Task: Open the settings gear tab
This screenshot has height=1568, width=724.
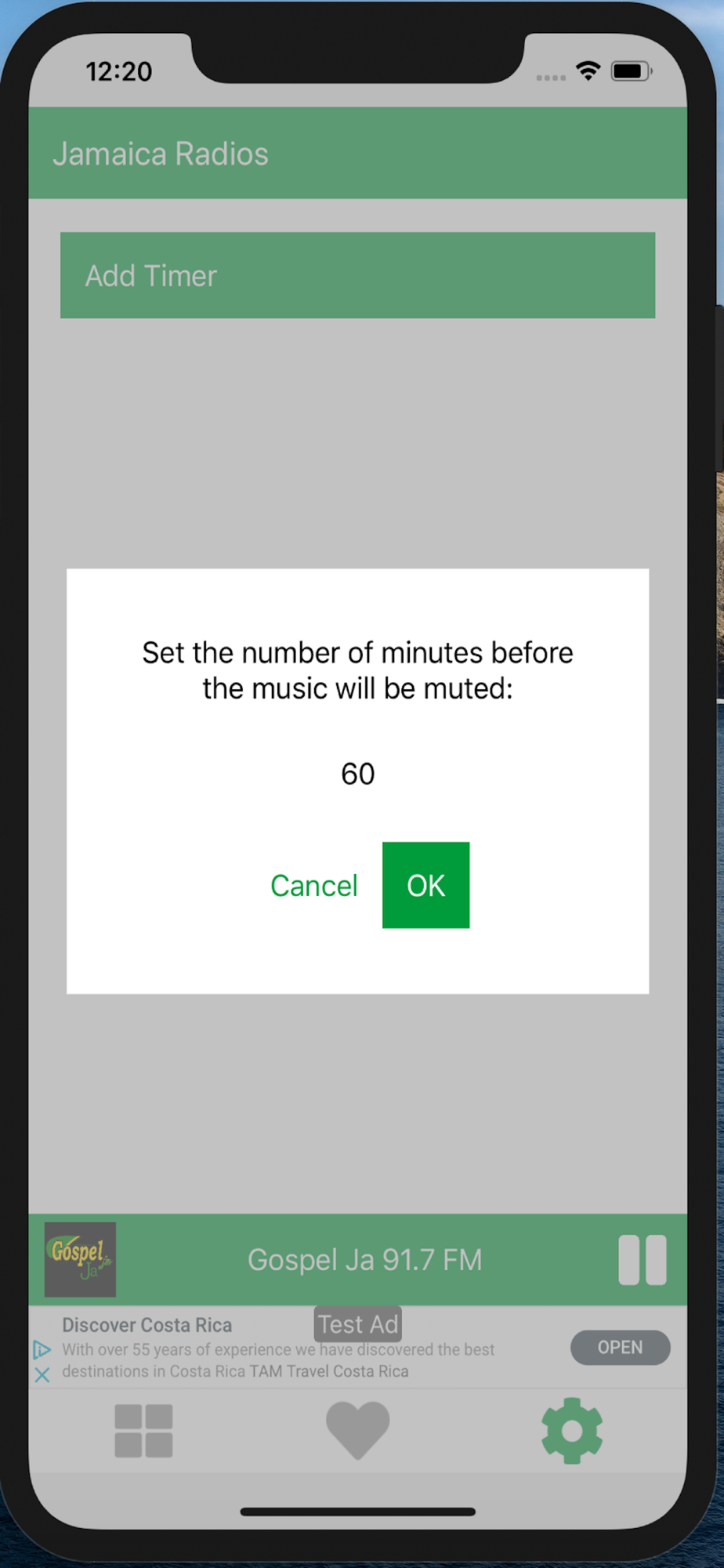Action: [x=572, y=1430]
